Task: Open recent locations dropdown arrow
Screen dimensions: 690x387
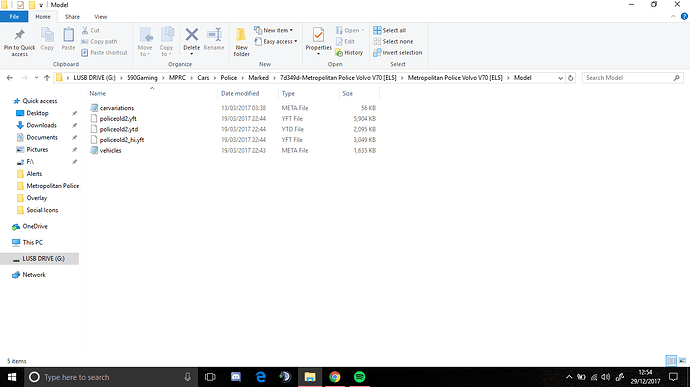Action: [x=36, y=78]
